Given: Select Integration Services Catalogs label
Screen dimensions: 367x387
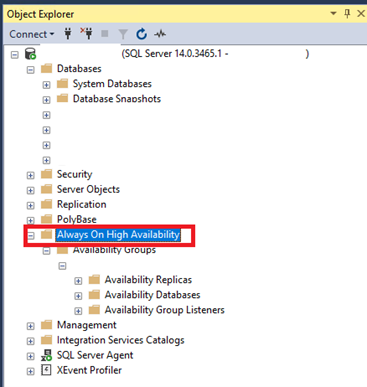Looking at the screenshot, I should (120, 340).
